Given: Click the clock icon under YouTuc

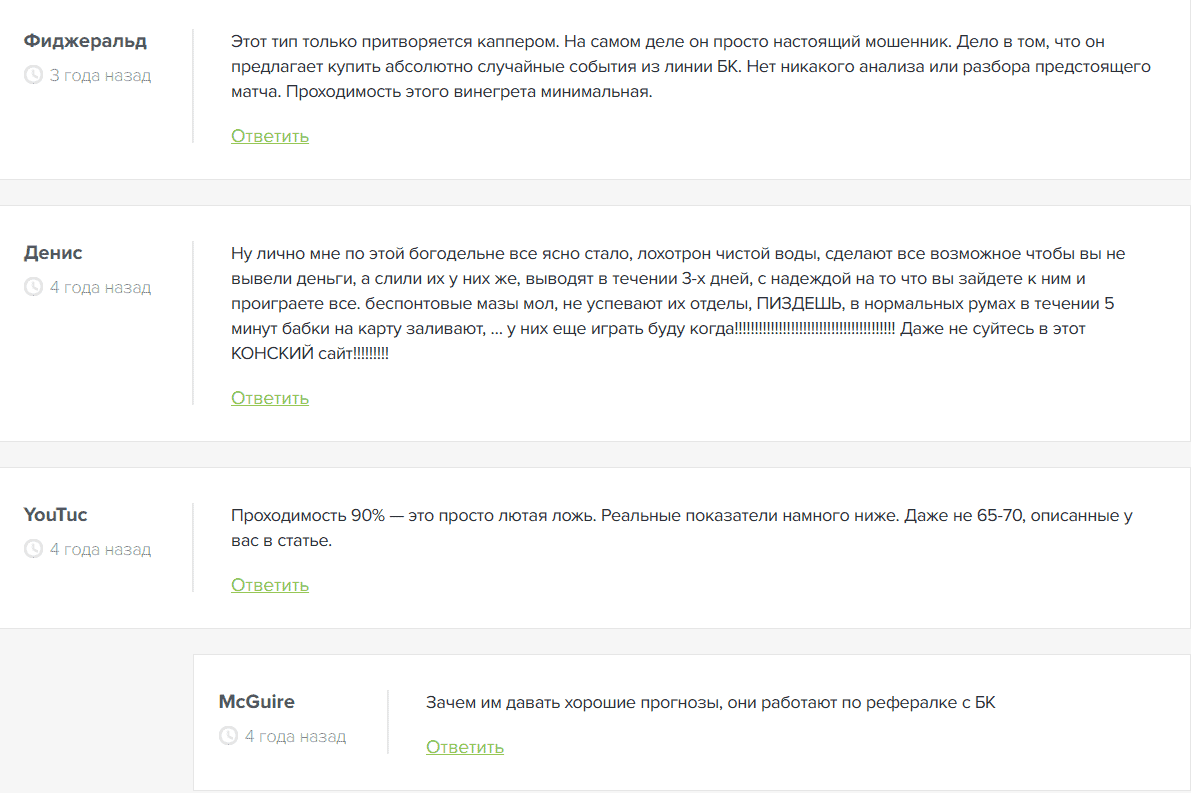Looking at the screenshot, I should [33, 549].
